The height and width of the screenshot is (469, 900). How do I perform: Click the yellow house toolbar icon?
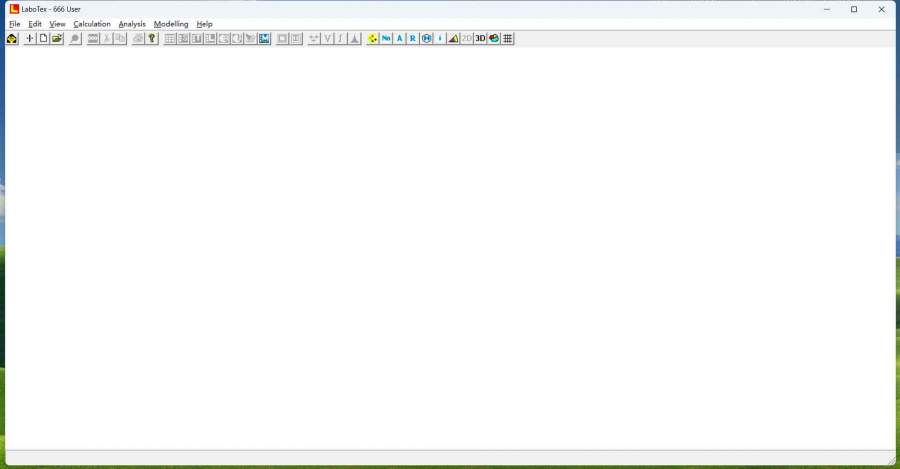pyautogui.click(x=12, y=38)
